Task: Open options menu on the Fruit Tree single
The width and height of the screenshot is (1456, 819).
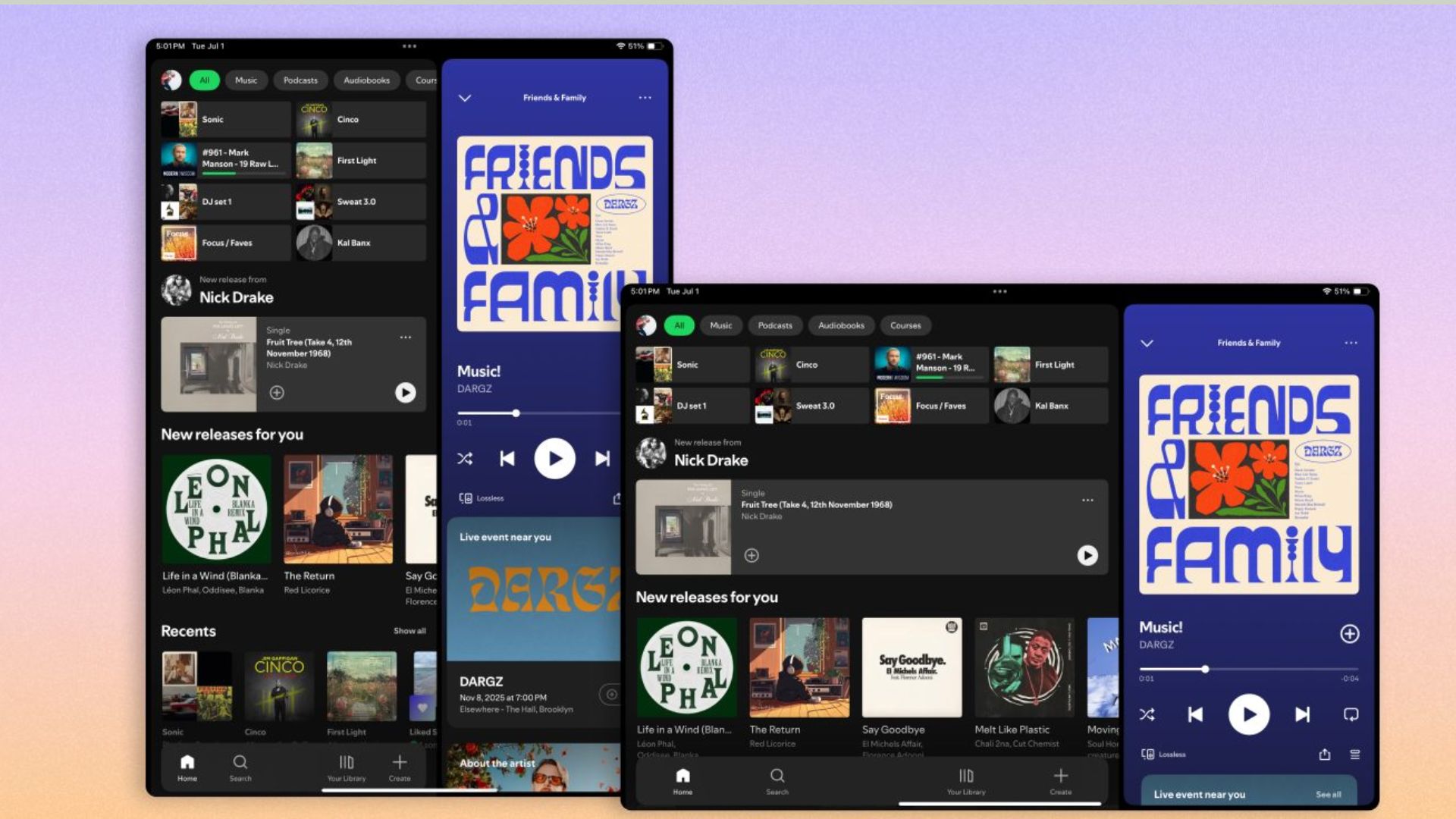Action: pos(1087,500)
